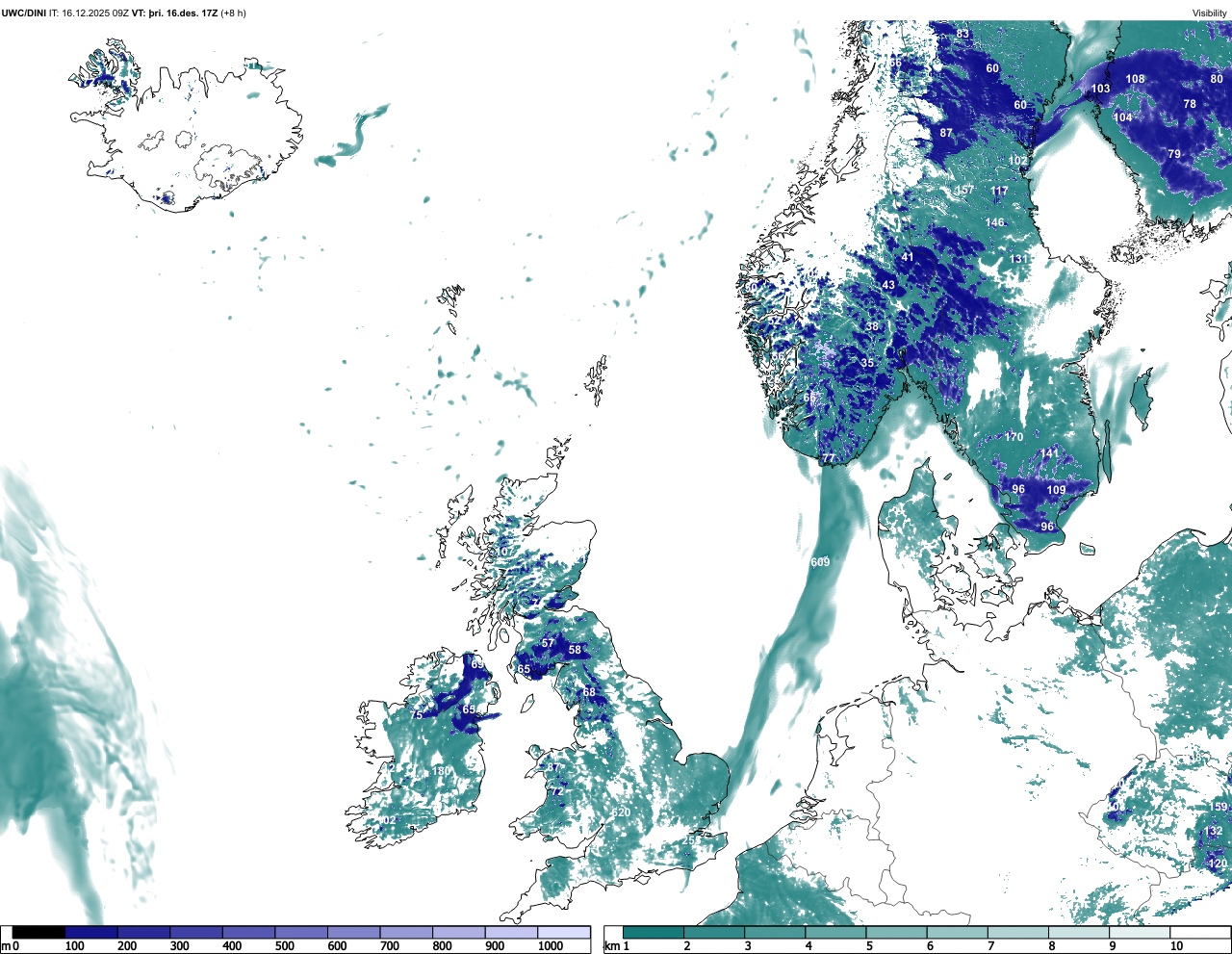Click the '170' value in southern Sweden
The height and width of the screenshot is (954, 1232).
1014,437
